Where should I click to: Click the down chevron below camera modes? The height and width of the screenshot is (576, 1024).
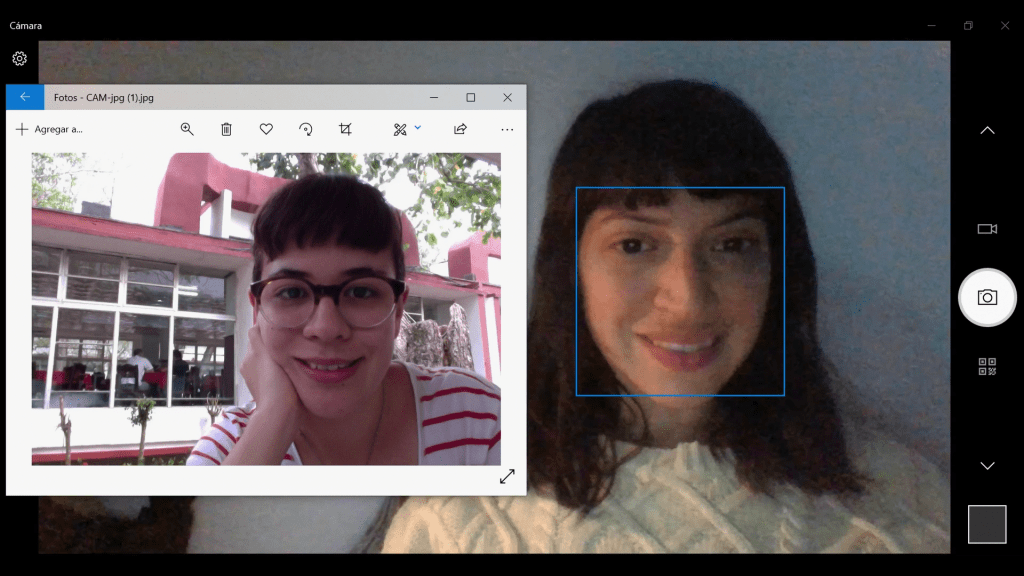986,466
